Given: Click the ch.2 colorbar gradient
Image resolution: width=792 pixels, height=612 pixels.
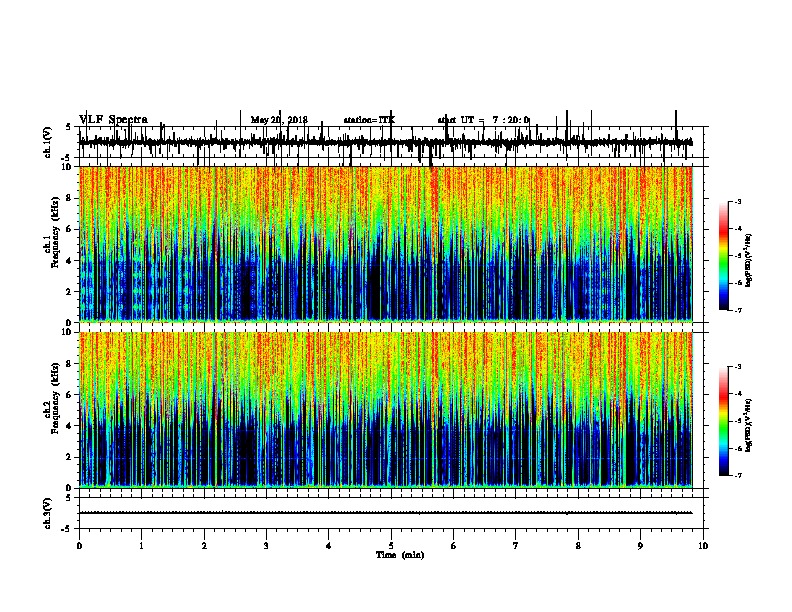Looking at the screenshot, I should [x=723, y=421].
